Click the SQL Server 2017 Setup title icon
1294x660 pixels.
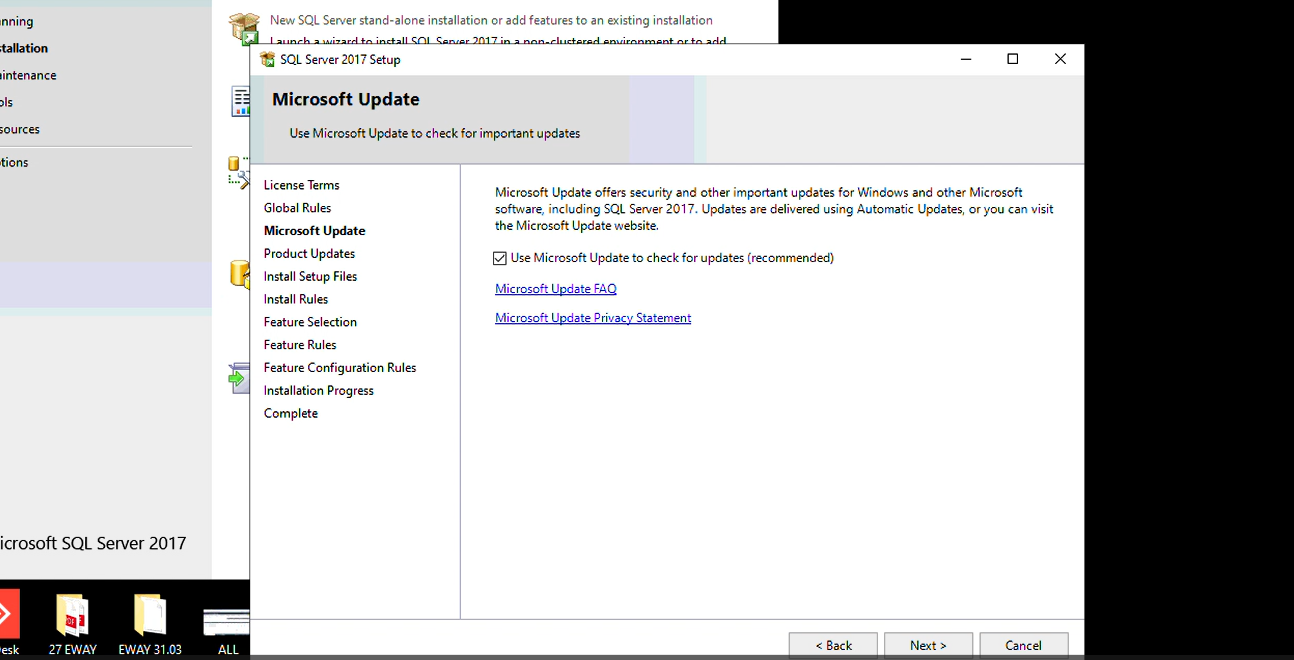click(267, 59)
